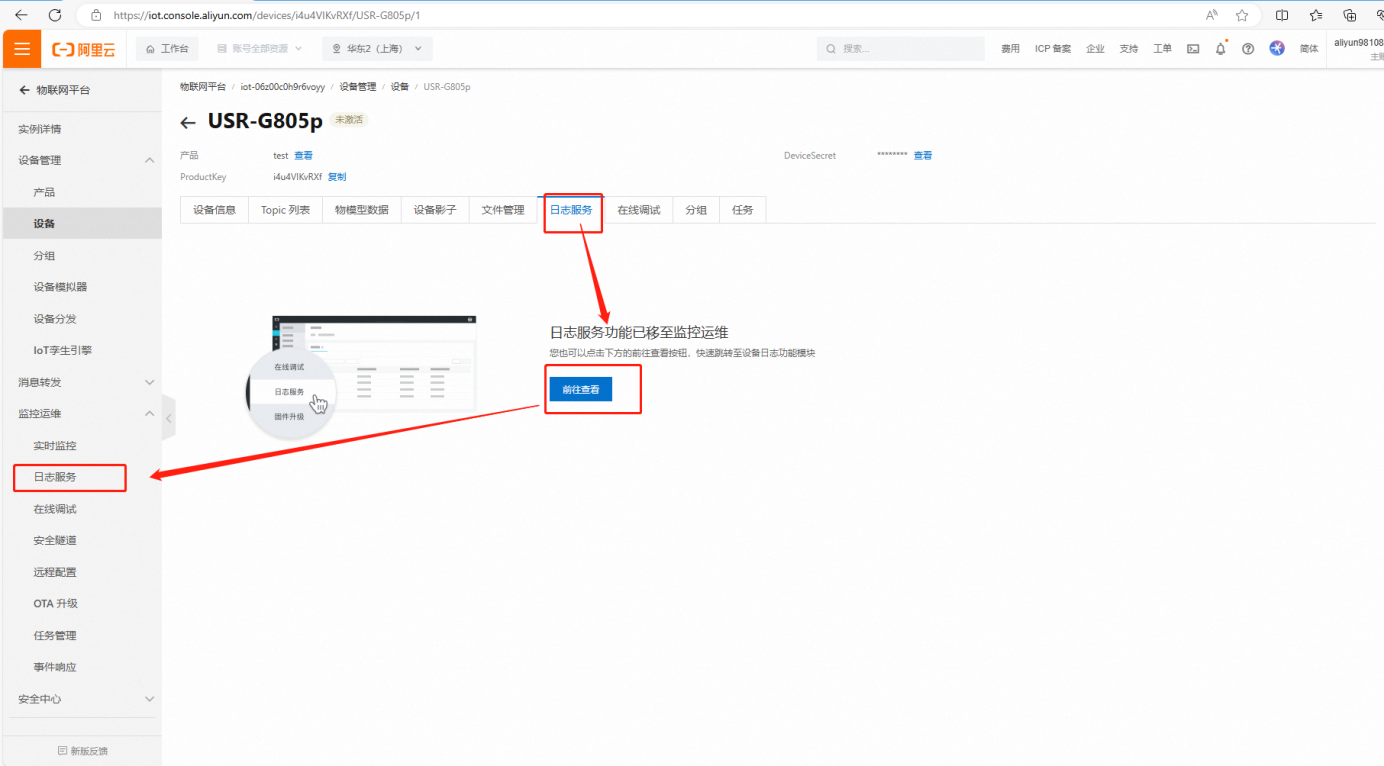Collapse the 设备管理 sidebar section

point(149,160)
